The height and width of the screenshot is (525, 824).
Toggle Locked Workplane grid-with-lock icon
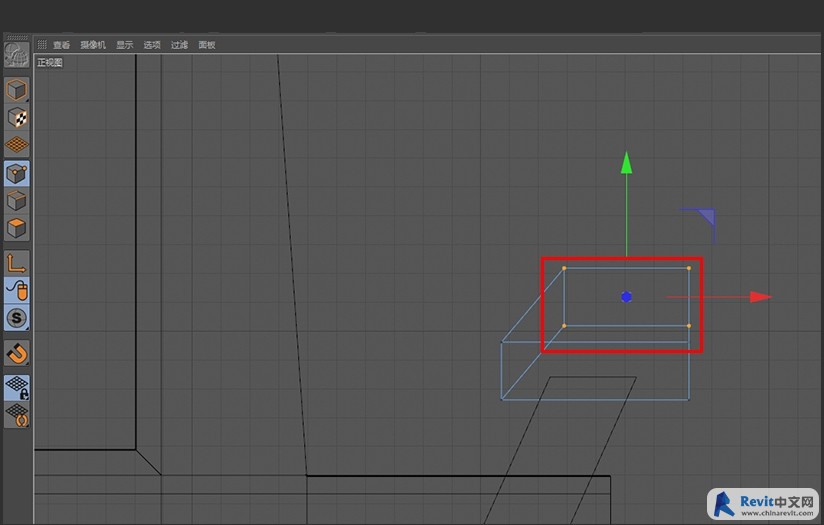[x=16, y=387]
